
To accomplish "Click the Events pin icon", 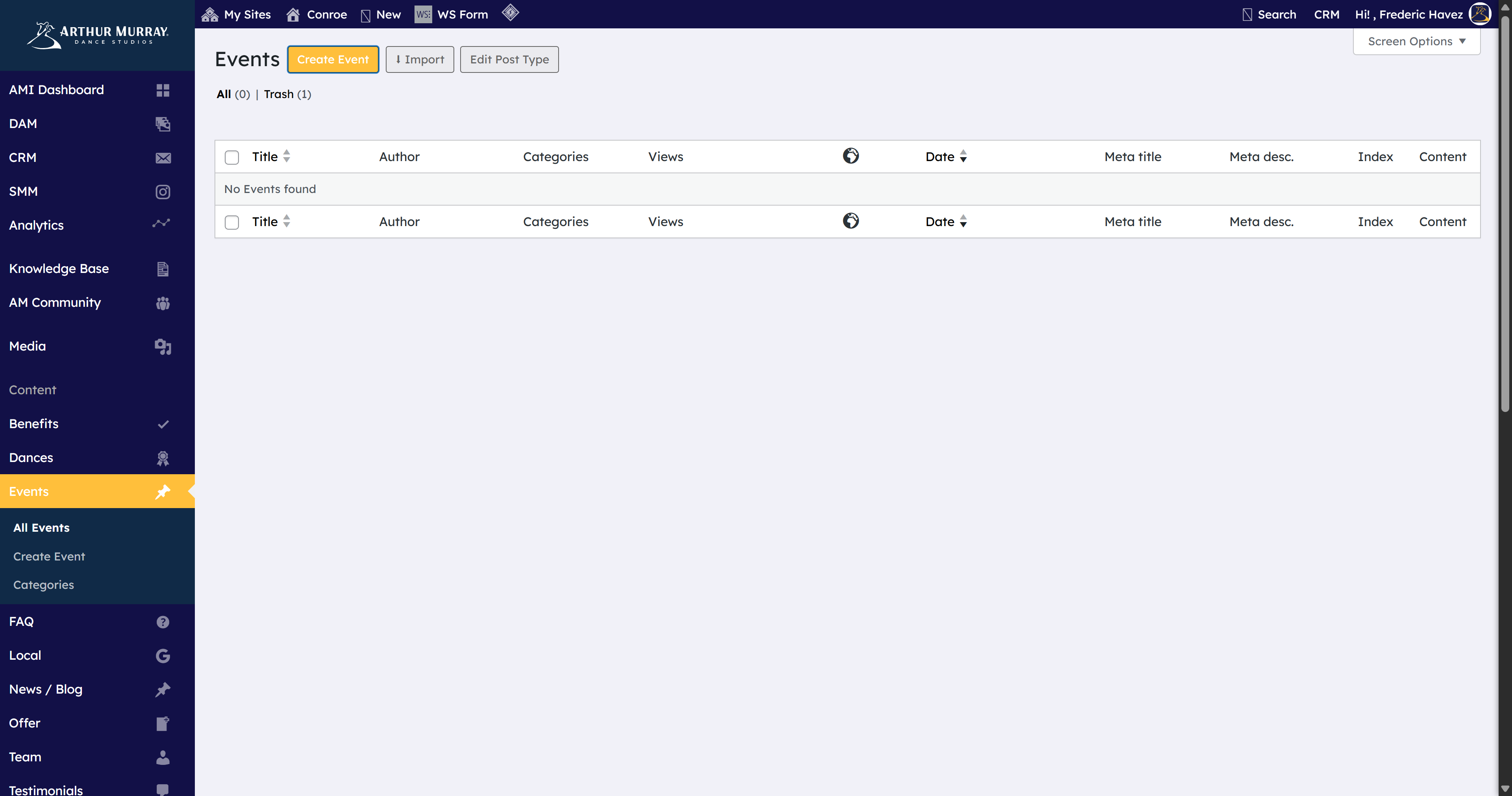I will 163,492.
